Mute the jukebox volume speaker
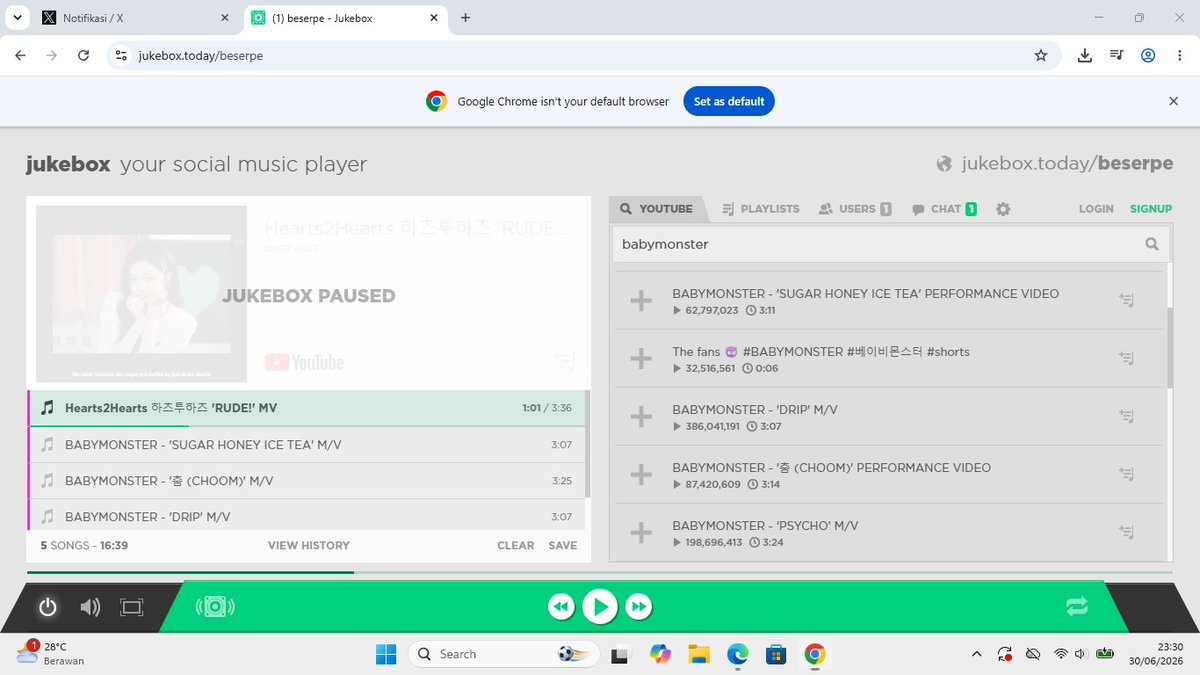Image resolution: width=1200 pixels, height=675 pixels. (90, 607)
